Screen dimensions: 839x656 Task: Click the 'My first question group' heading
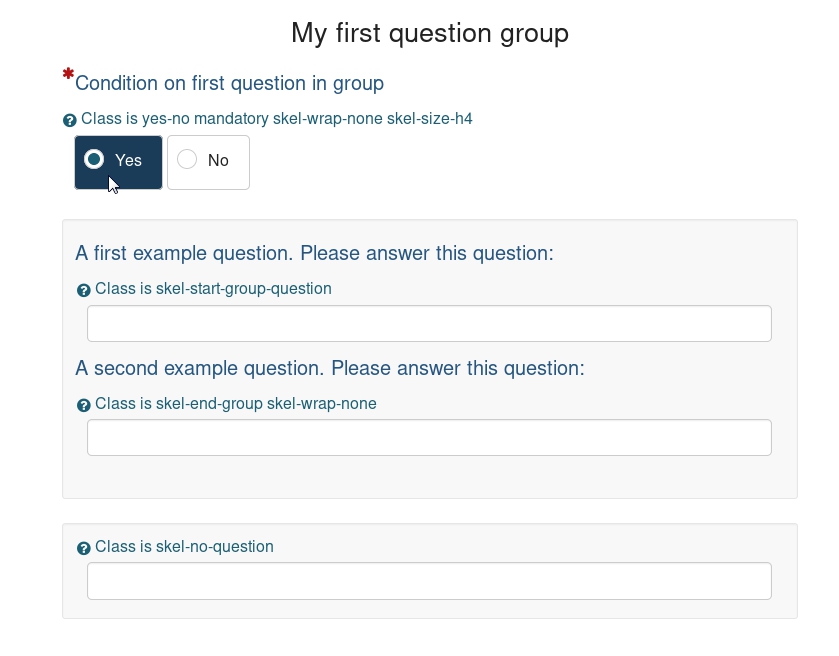430,33
